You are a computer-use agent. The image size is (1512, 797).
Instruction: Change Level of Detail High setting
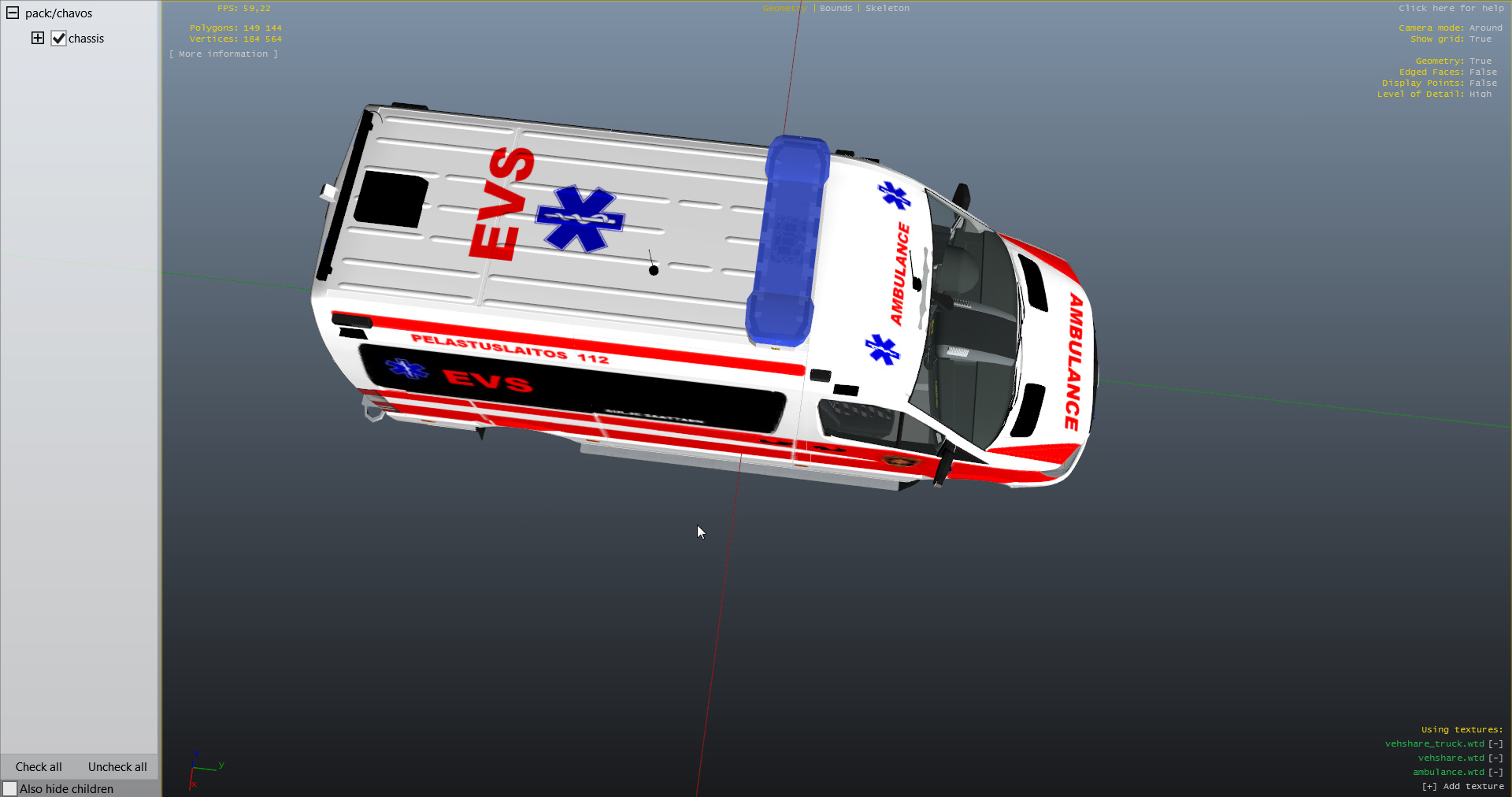1480,94
